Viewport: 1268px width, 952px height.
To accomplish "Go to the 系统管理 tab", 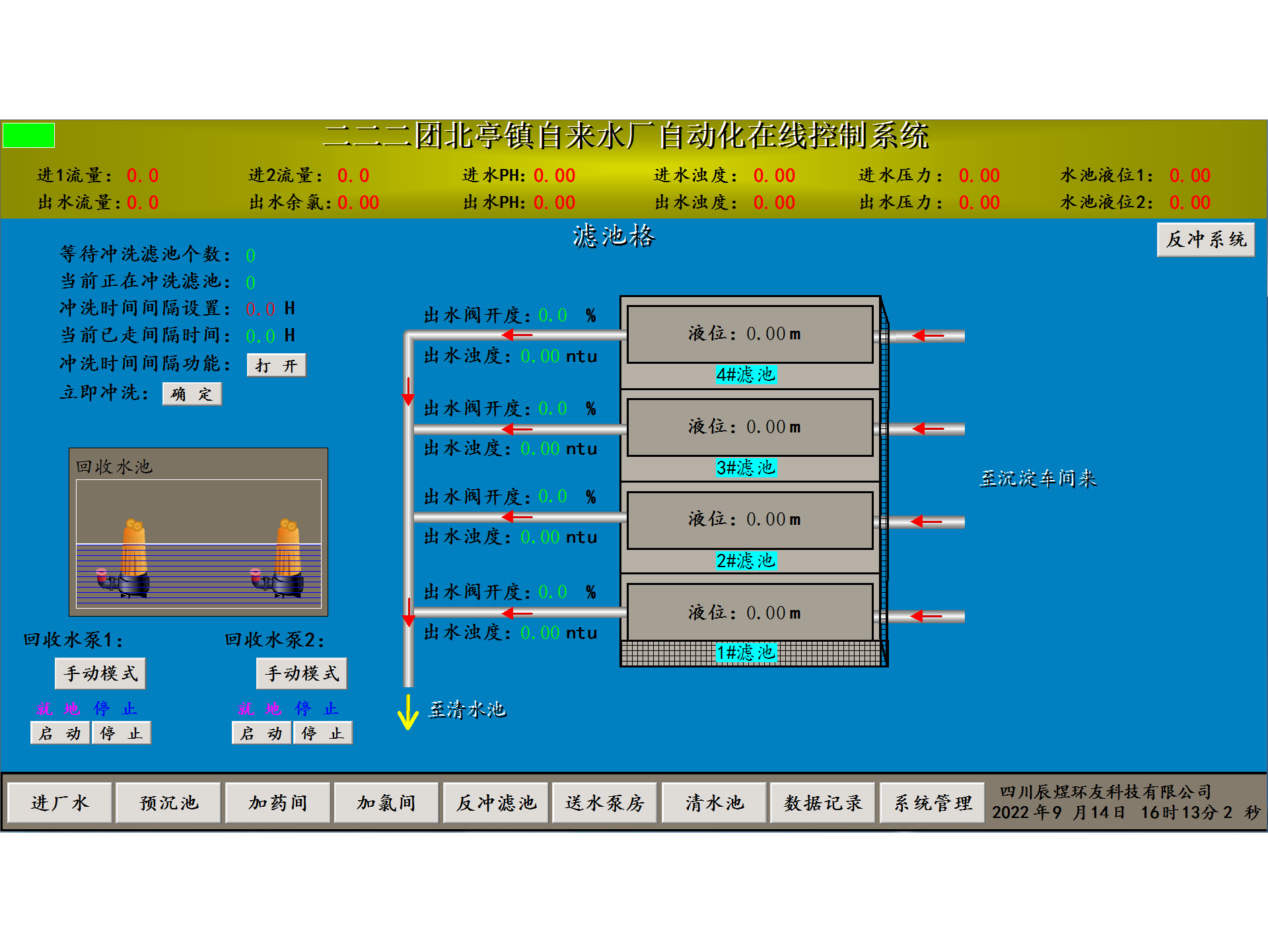I will point(932,803).
